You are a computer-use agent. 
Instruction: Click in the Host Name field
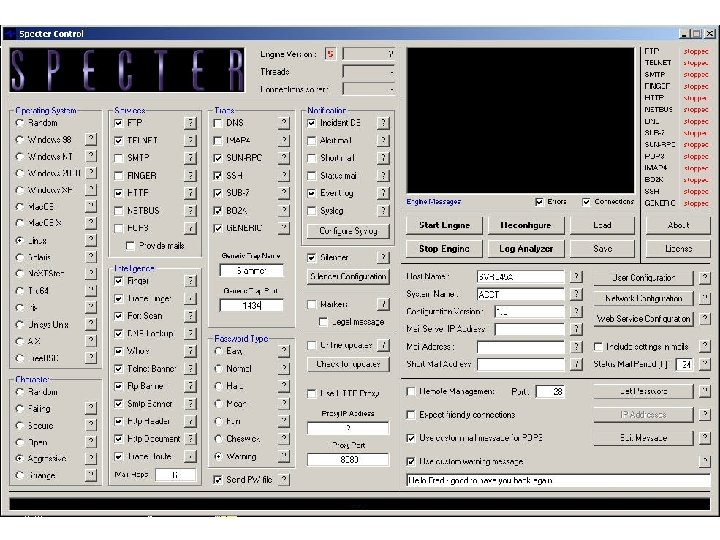tap(521, 276)
